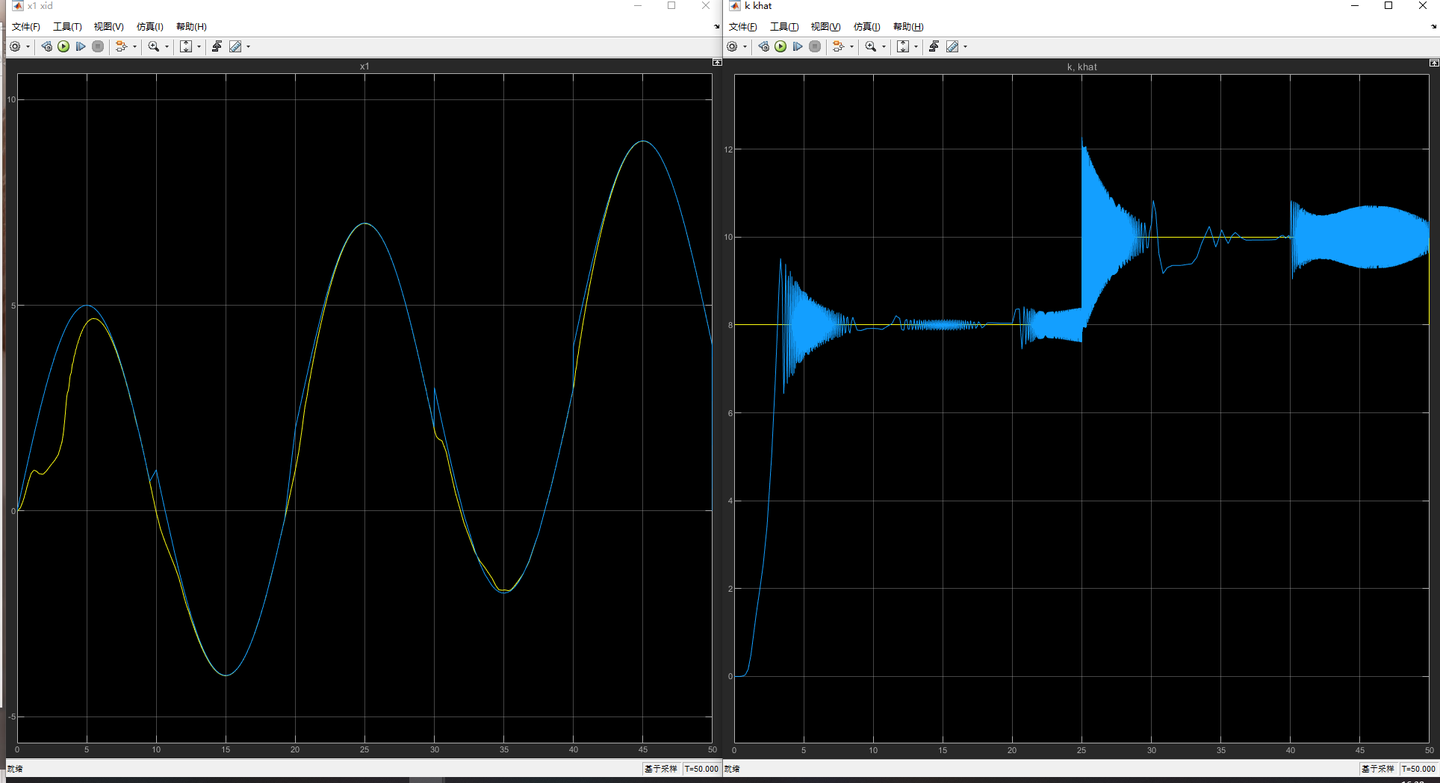The height and width of the screenshot is (783, 1440).
Task: Step forward the k khat simulation
Action: [798, 46]
